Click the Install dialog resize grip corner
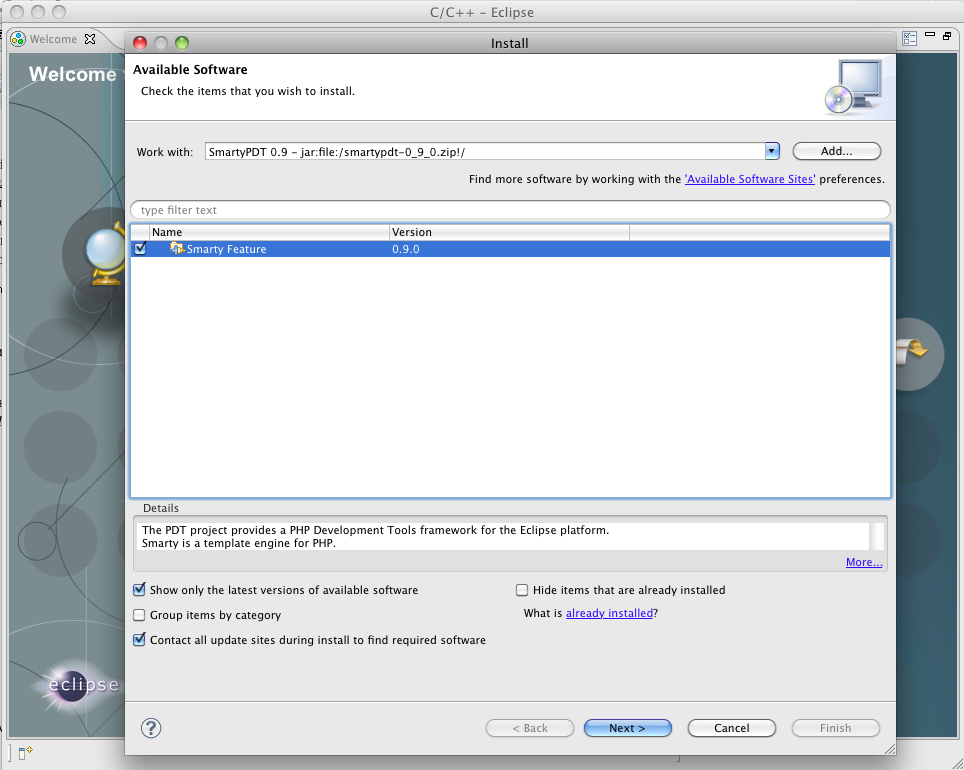964x770 pixels. coord(889,748)
